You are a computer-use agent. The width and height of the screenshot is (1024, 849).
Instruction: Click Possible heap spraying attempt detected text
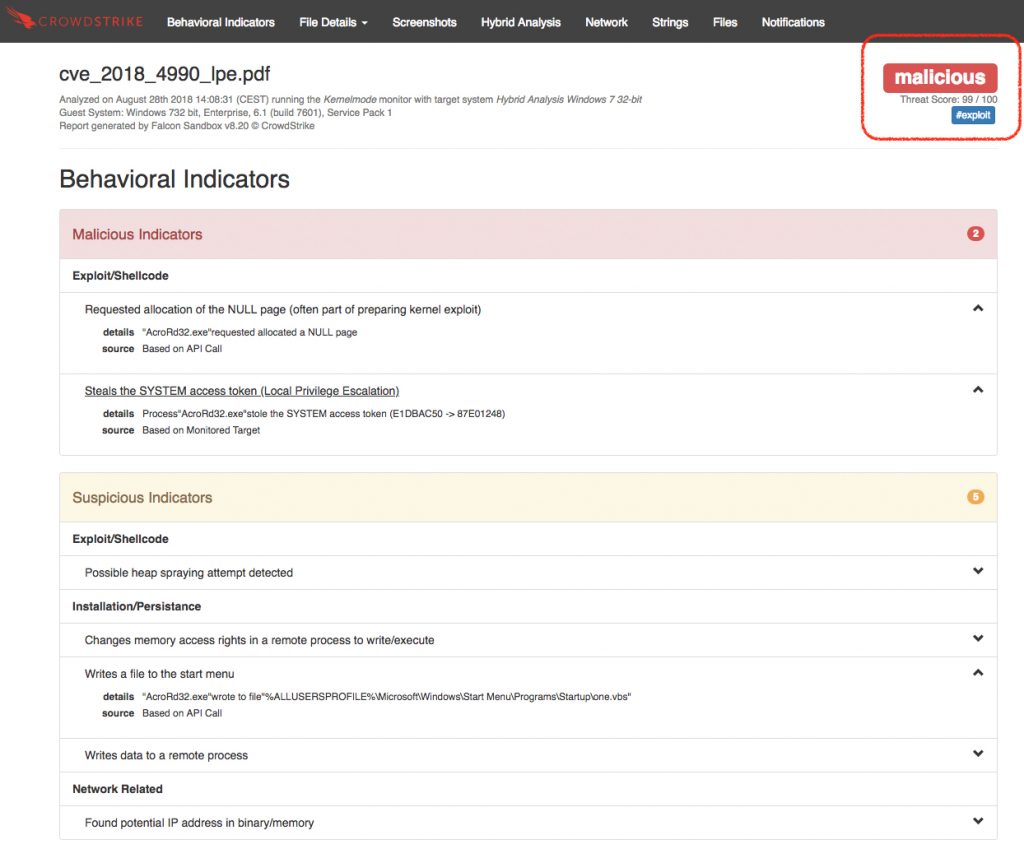pos(189,573)
